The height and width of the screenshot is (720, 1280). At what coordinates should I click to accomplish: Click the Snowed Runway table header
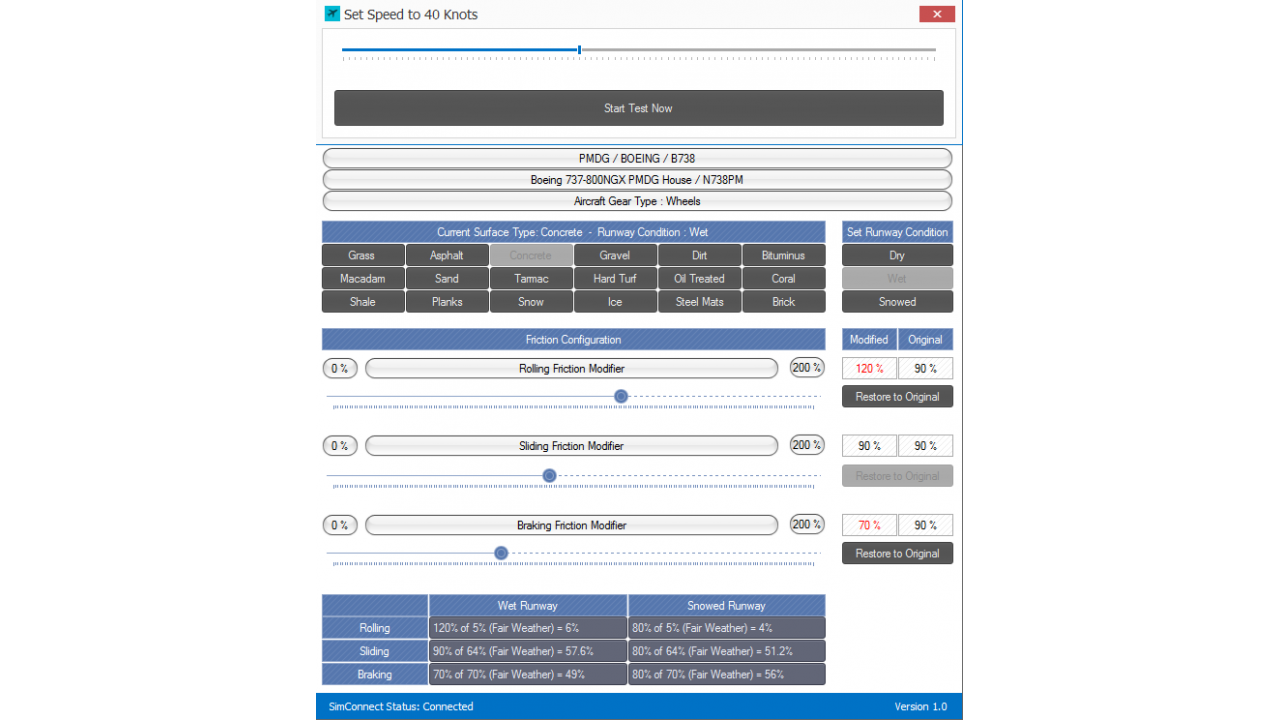pyautogui.click(x=726, y=605)
